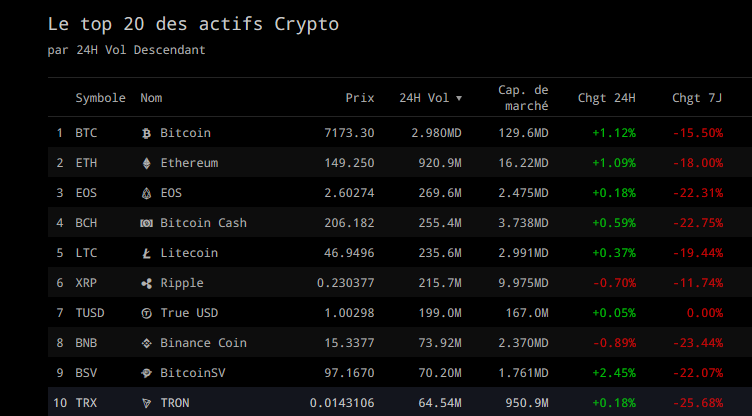Click the Litecoin icon

click(146, 253)
